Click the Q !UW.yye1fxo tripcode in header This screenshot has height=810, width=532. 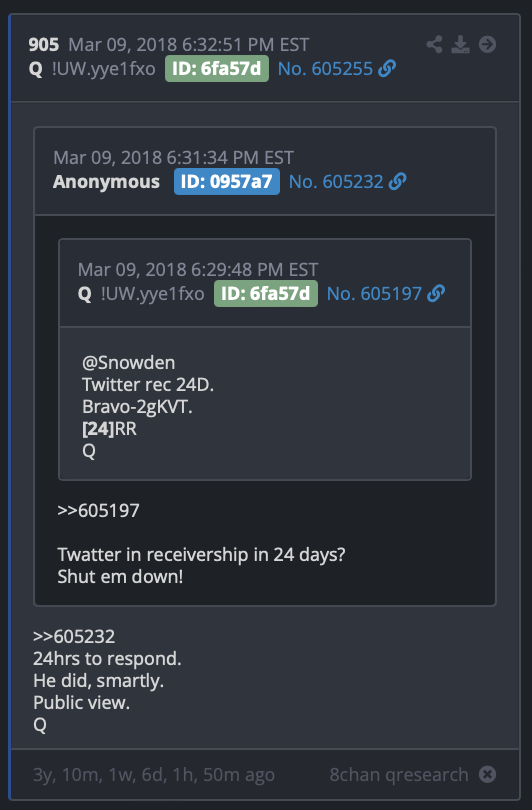(x=92, y=69)
